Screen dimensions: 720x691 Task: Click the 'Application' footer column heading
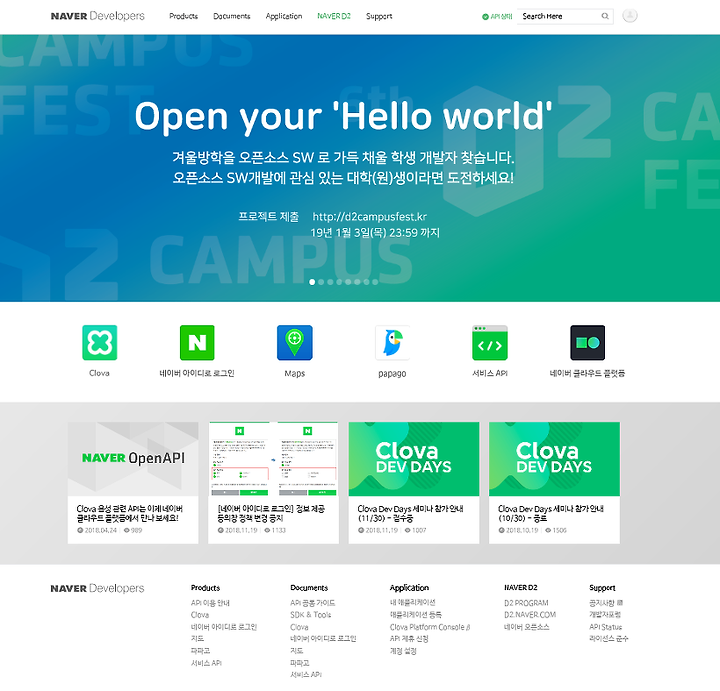pyautogui.click(x=409, y=588)
